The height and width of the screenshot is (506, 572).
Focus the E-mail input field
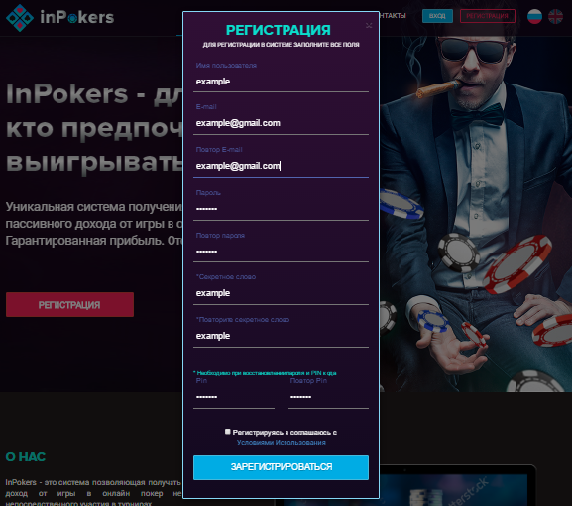point(281,123)
